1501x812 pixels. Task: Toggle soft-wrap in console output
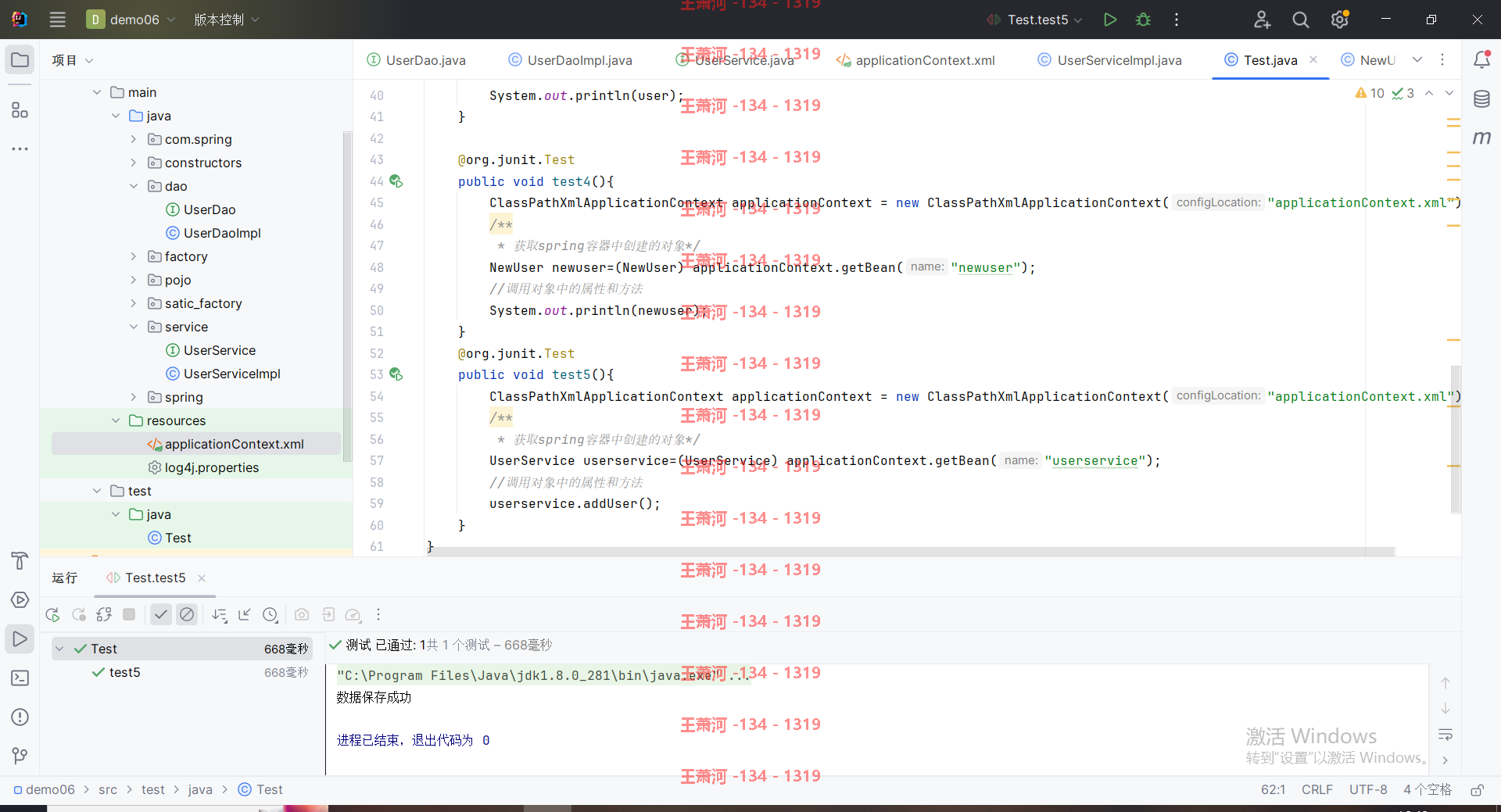point(1445,734)
